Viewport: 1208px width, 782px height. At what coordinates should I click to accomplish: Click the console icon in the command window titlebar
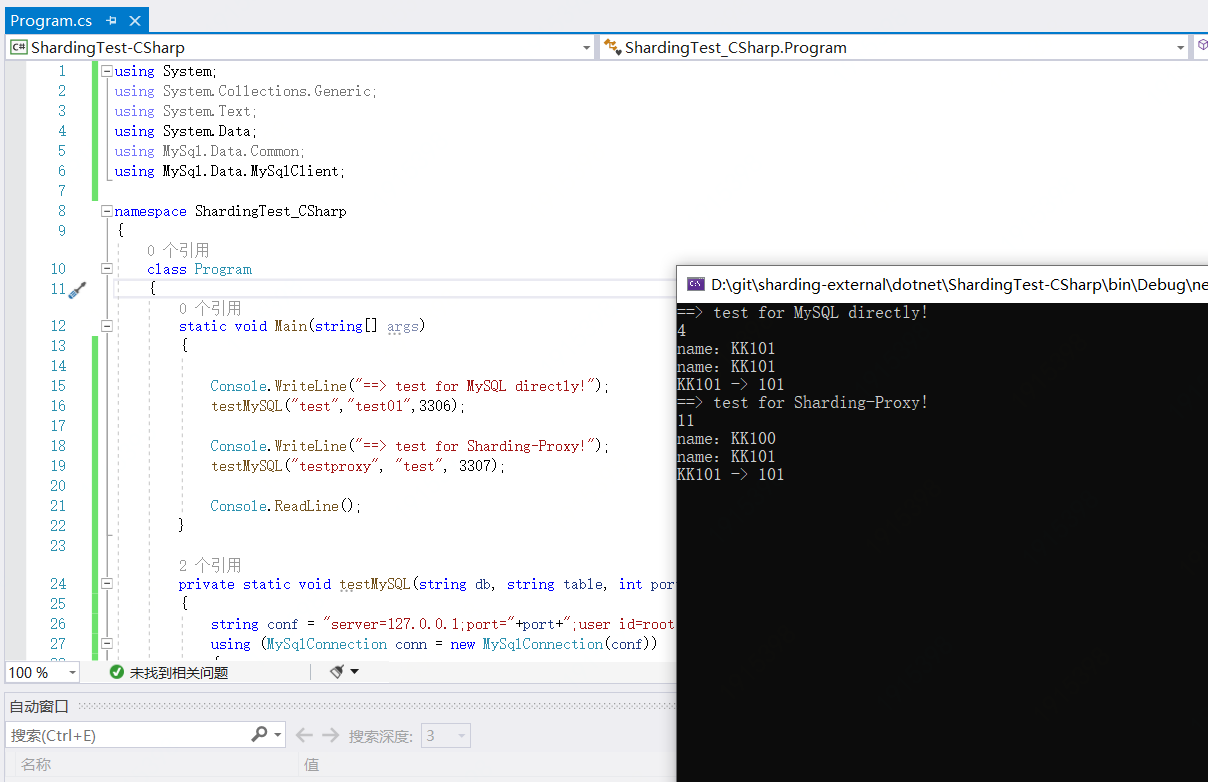pyautogui.click(x=694, y=284)
